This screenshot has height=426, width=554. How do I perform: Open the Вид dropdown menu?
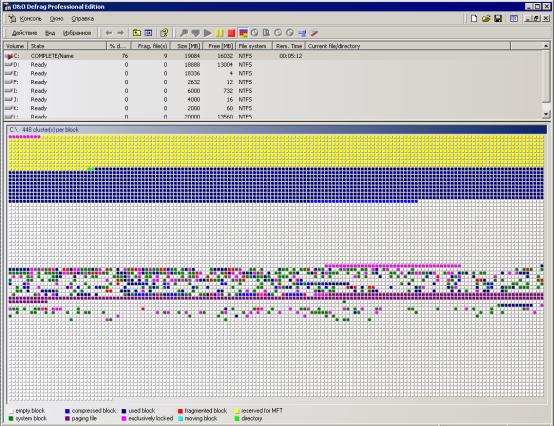[50, 33]
